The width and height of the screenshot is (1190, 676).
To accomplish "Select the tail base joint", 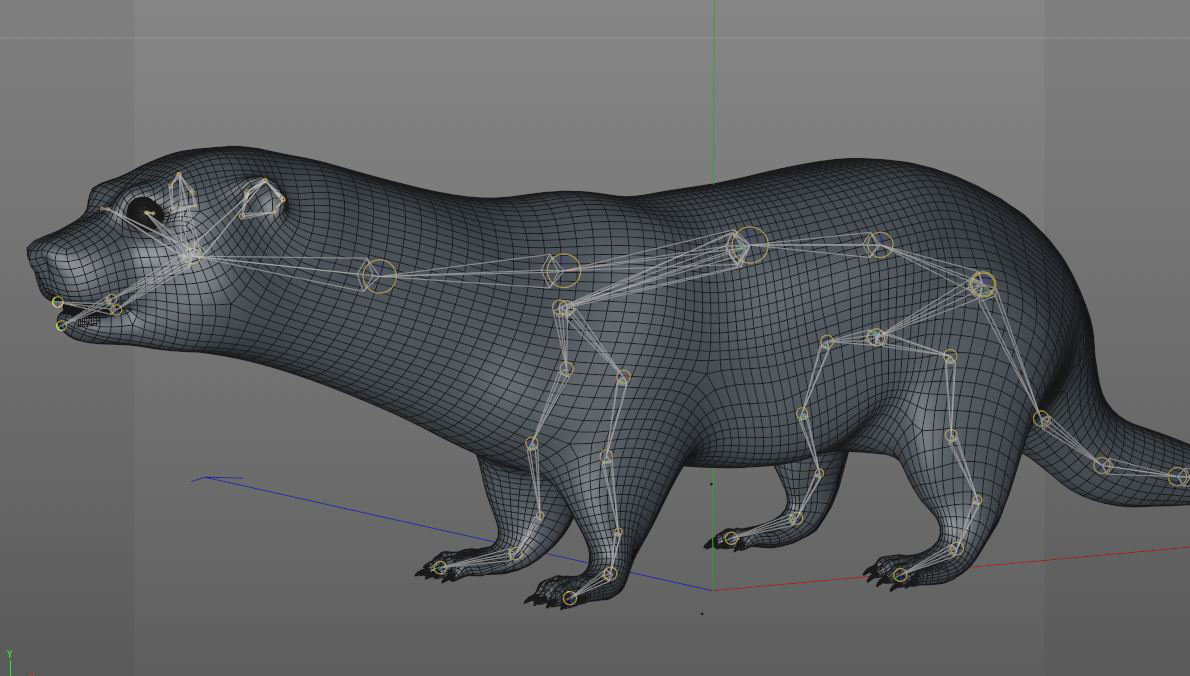I will 1041,419.
